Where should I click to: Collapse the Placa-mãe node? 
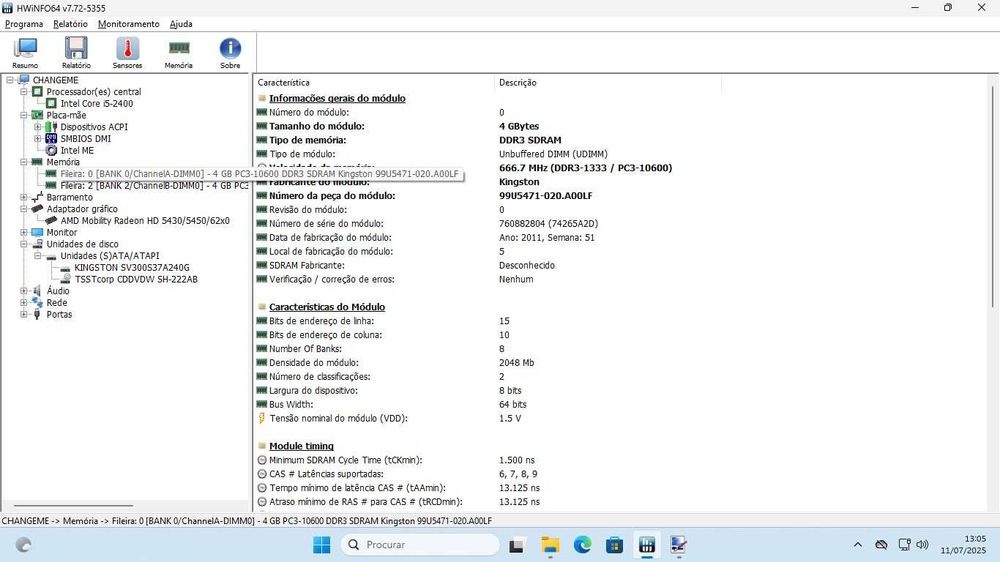tap(24, 115)
